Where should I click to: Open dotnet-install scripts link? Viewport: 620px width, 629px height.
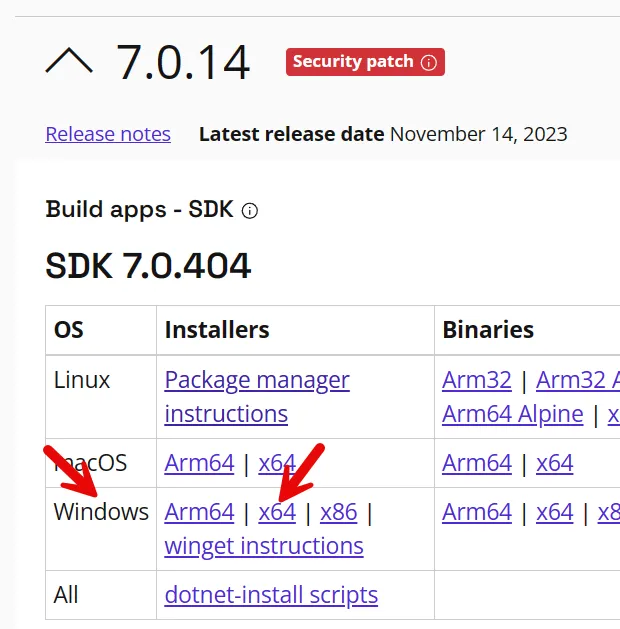point(271,595)
